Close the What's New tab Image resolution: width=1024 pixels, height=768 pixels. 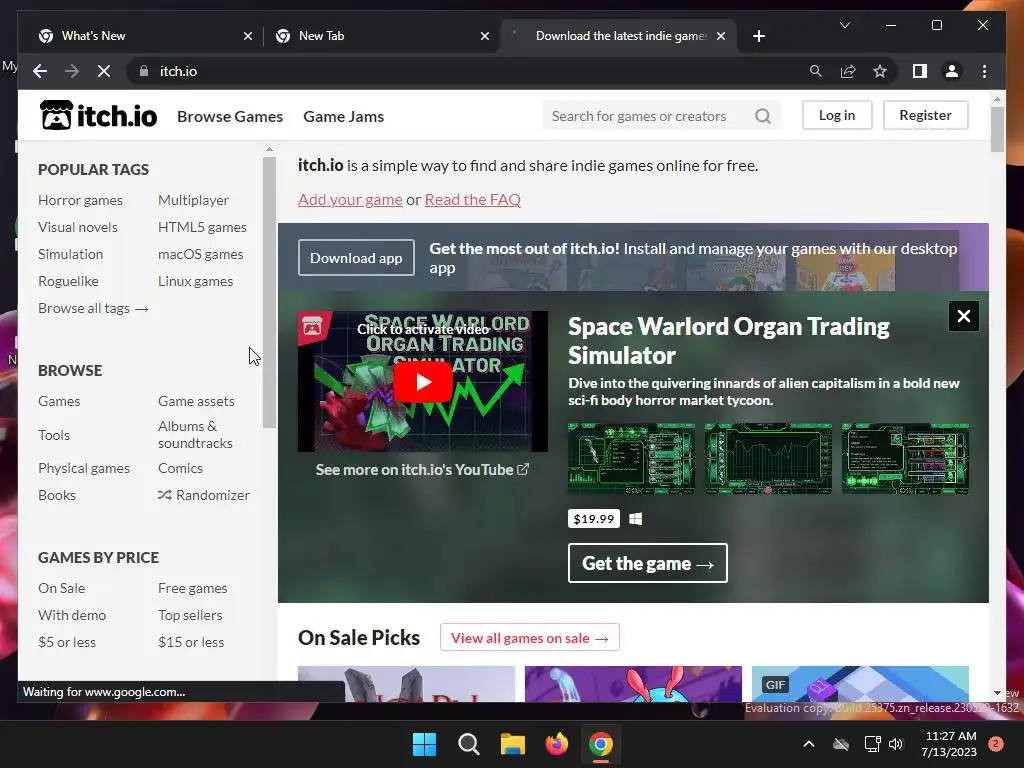[x=248, y=36]
